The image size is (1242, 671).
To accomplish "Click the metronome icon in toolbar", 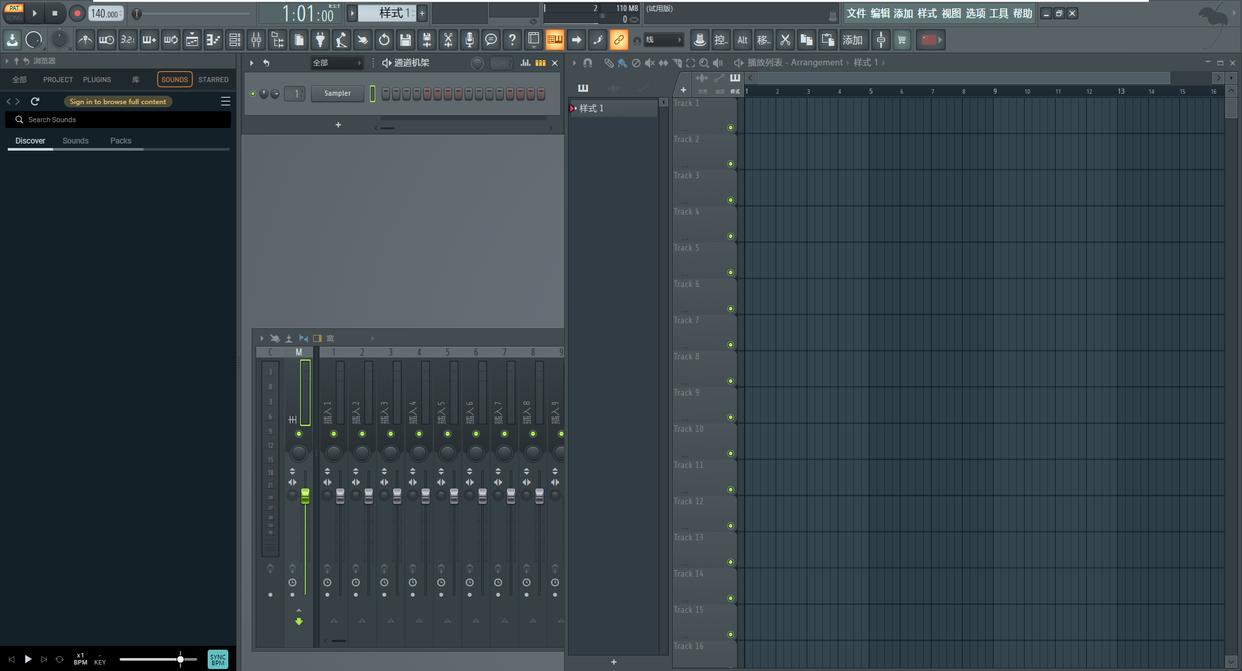I will [x=85, y=40].
